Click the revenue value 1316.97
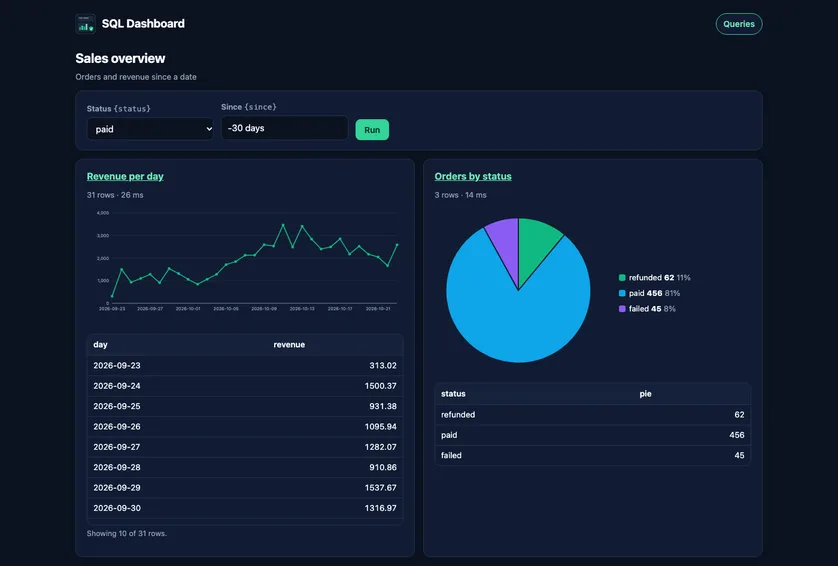Image resolution: width=838 pixels, height=566 pixels. (x=381, y=508)
